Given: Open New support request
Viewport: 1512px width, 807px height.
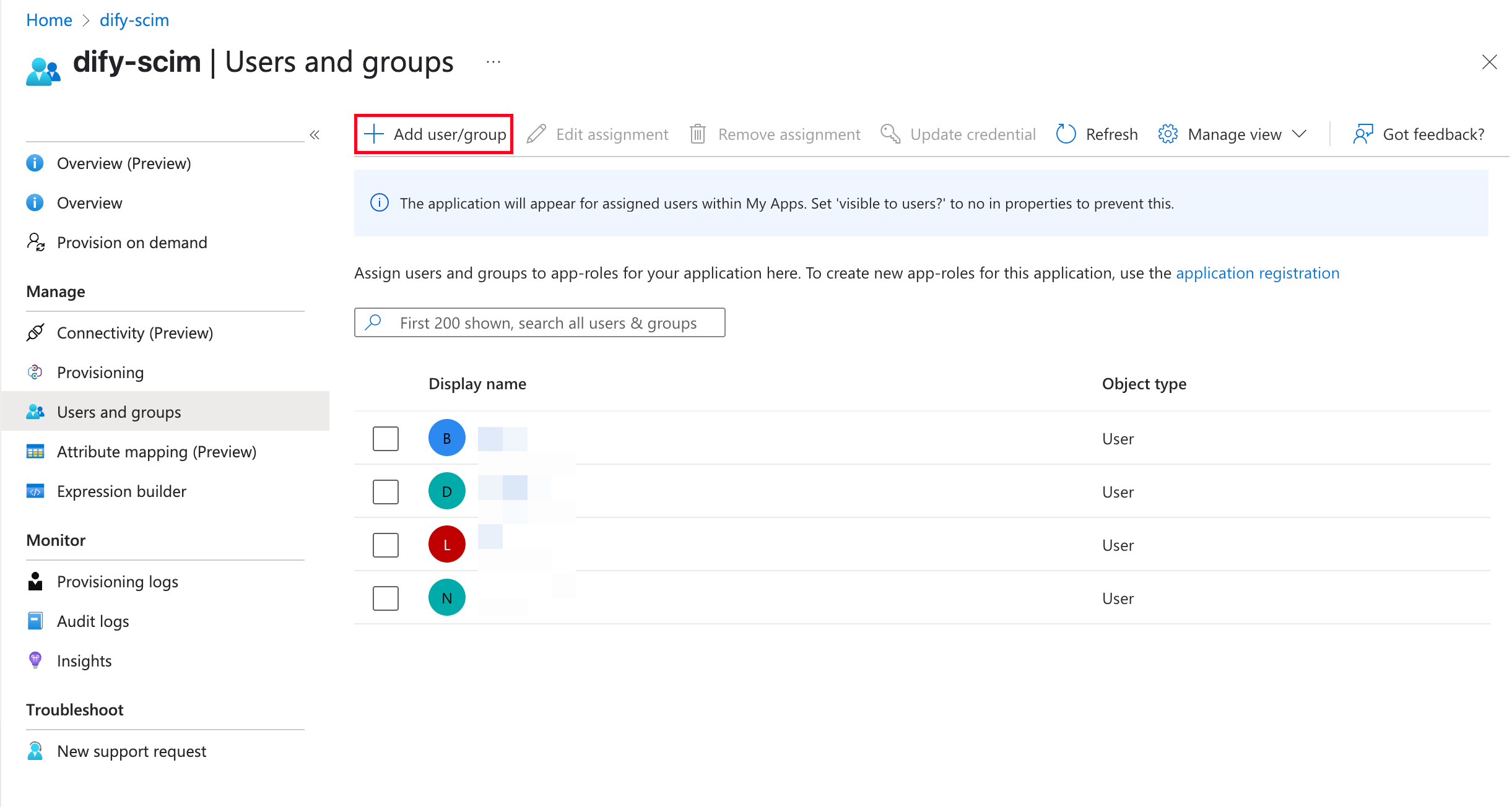Looking at the screenshot, I should 131,751.
